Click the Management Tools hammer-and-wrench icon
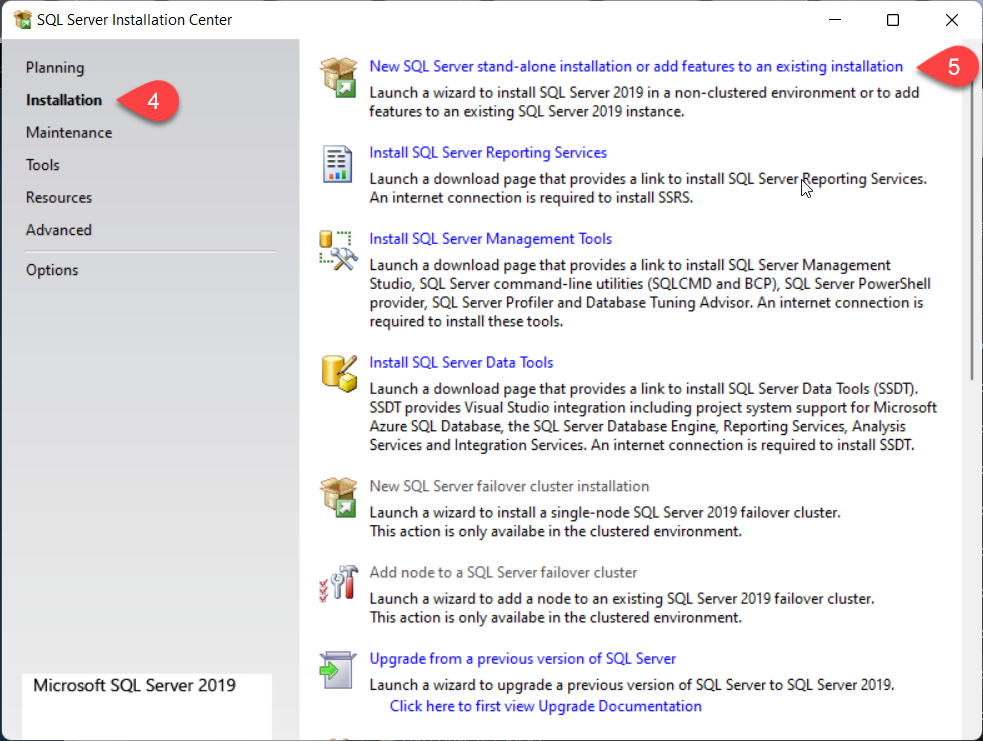Screen dimensions: 983x741 339,250
